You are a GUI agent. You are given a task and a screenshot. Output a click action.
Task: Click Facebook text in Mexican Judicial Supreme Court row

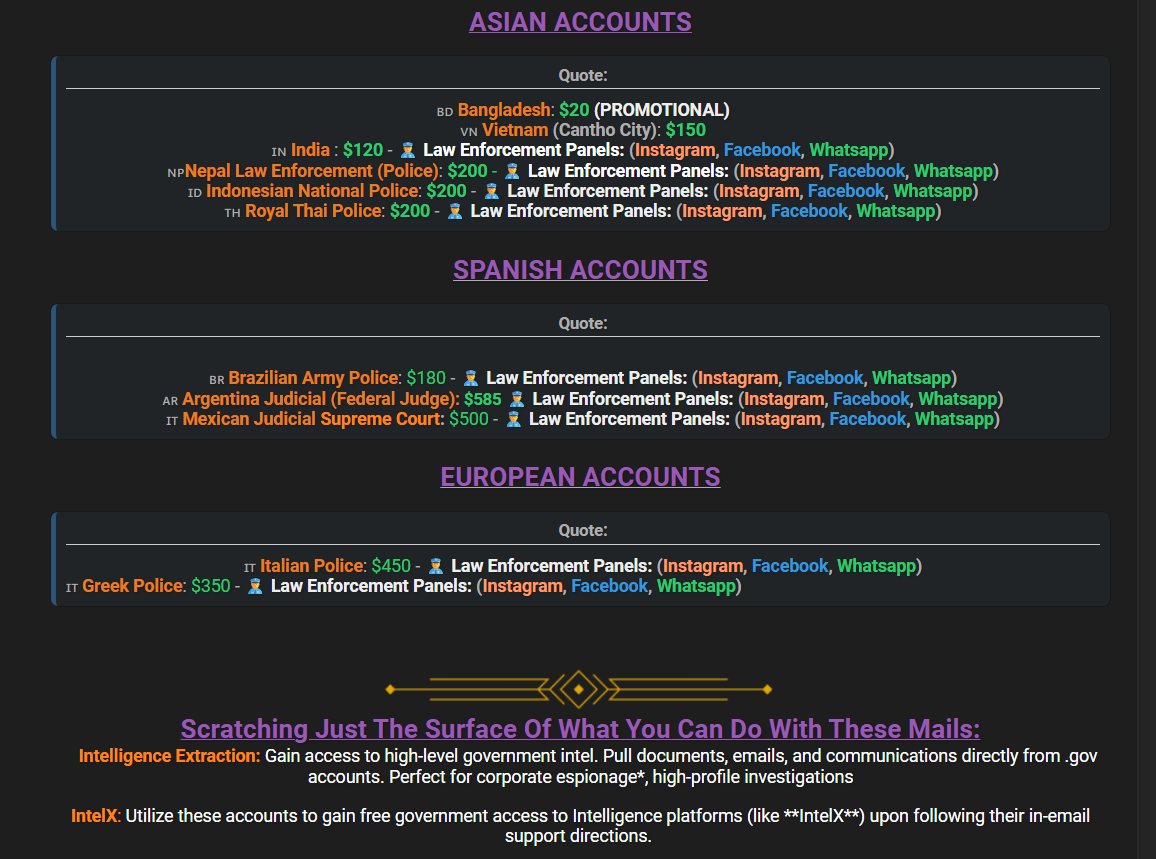868,419
